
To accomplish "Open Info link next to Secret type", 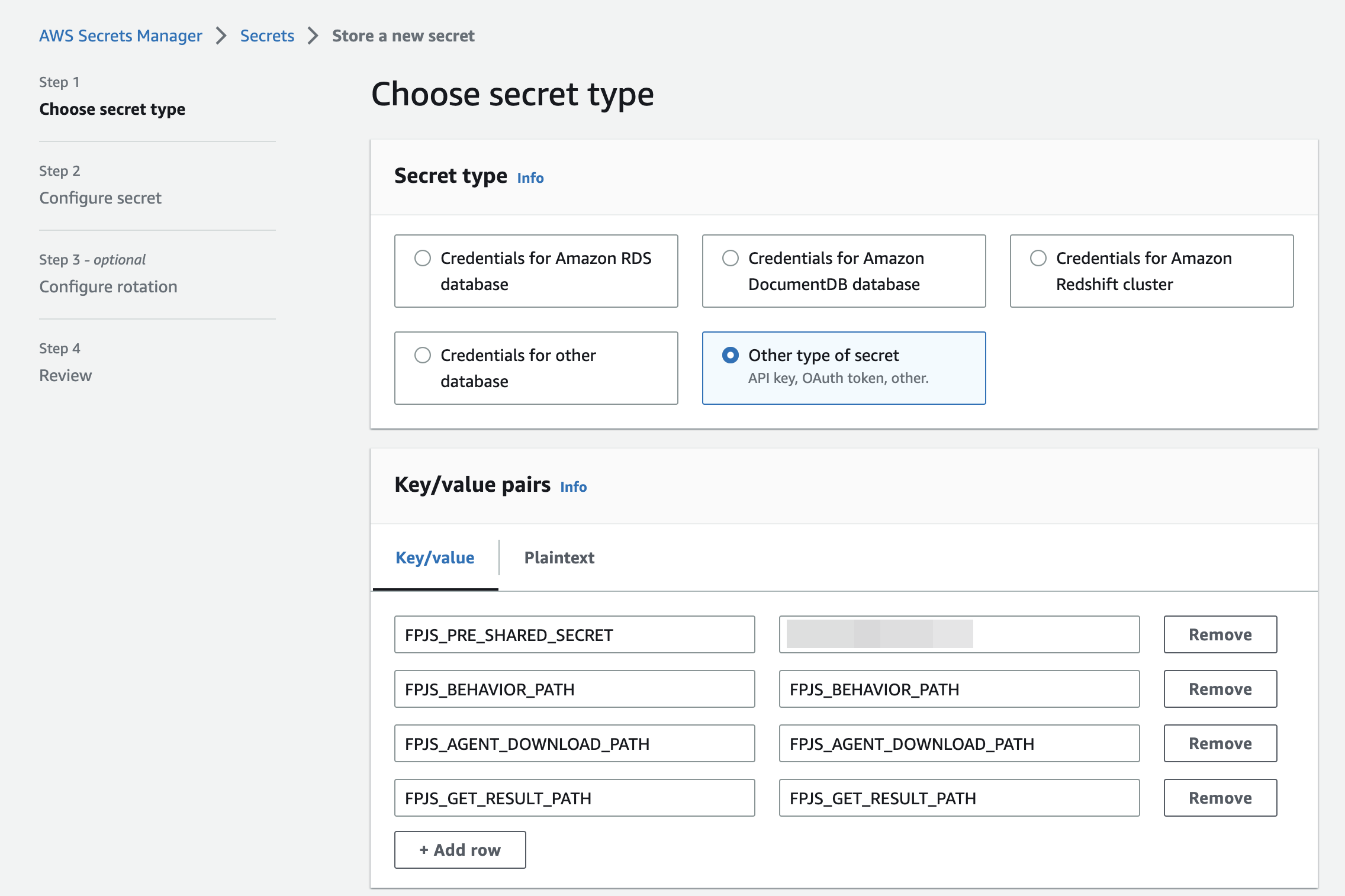I will pyautogui.click(x=530, y=178).
